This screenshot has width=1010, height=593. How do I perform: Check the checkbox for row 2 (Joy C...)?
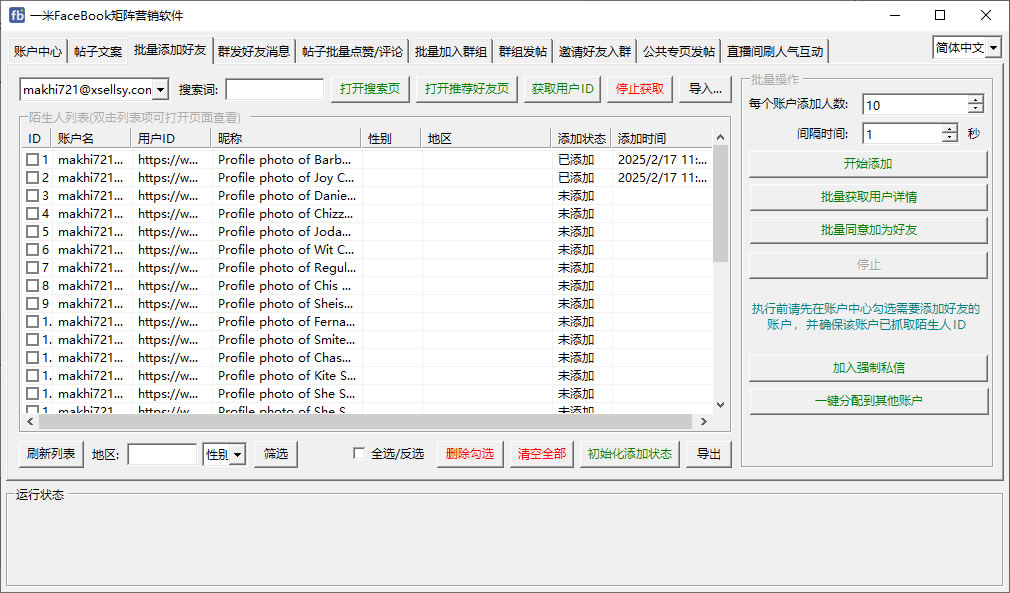pos(32,178)
